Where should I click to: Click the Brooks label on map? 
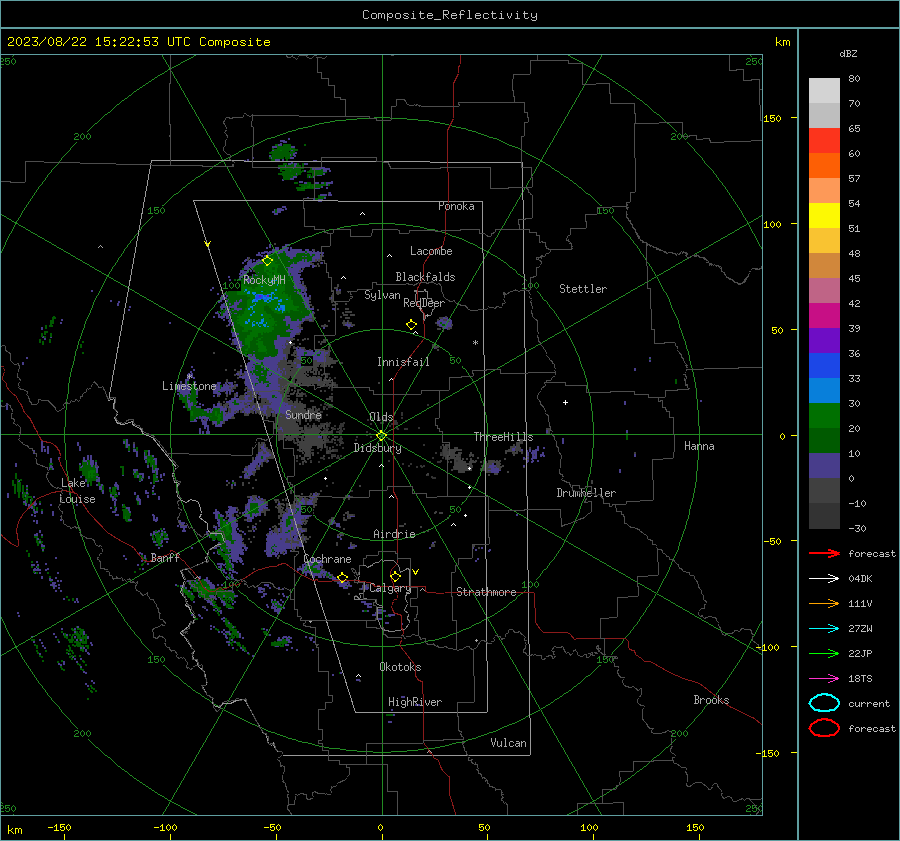click(711, 700)
